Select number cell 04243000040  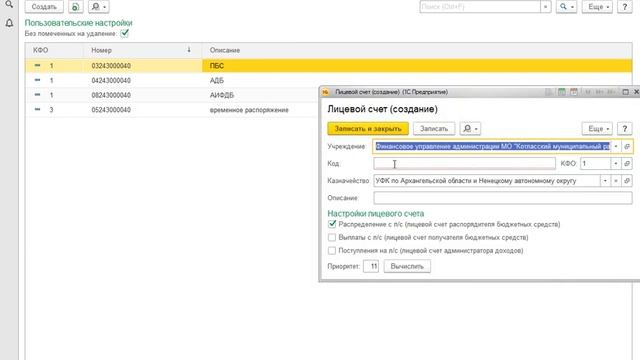tap(111, 80)
